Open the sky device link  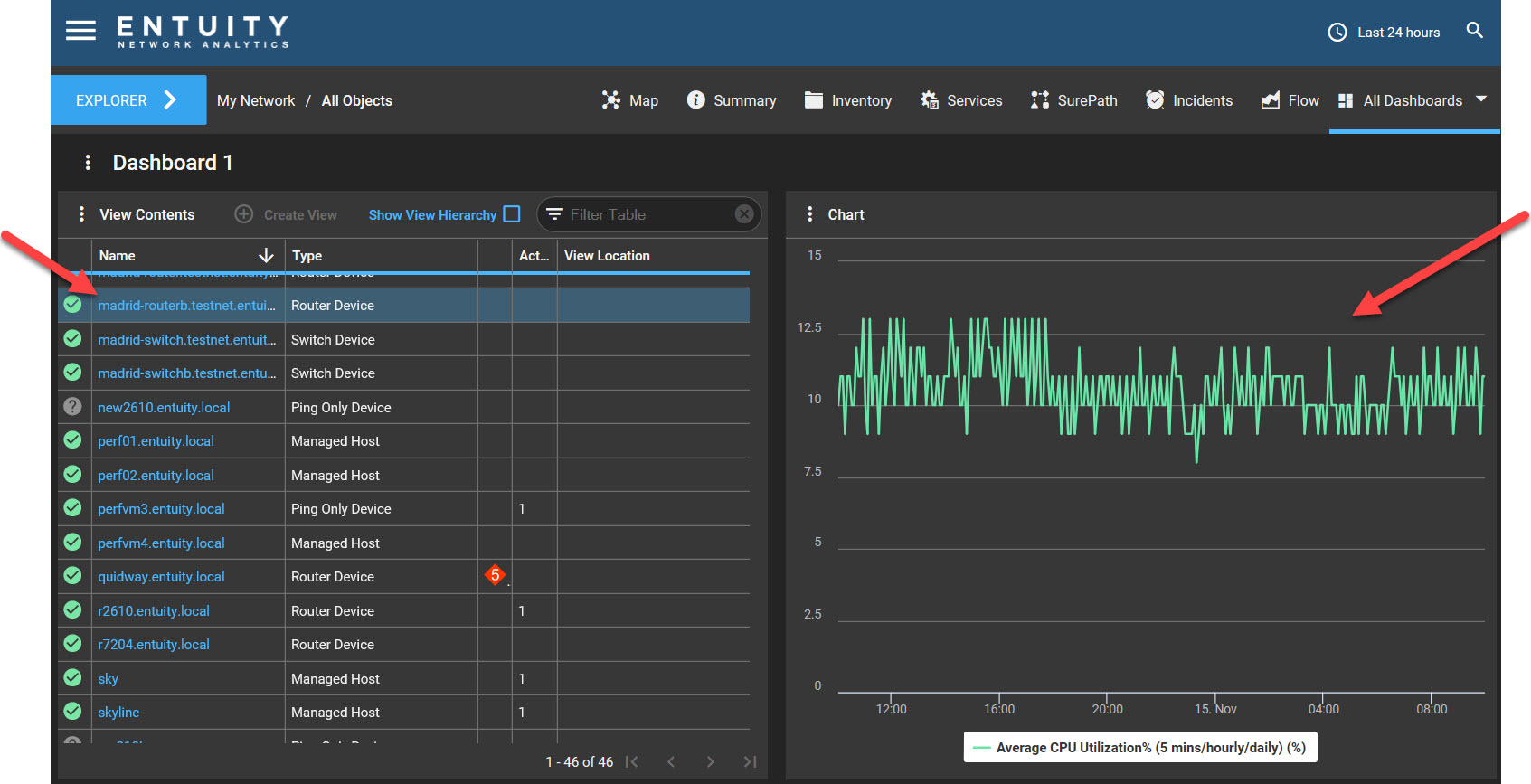pos(108,679)
